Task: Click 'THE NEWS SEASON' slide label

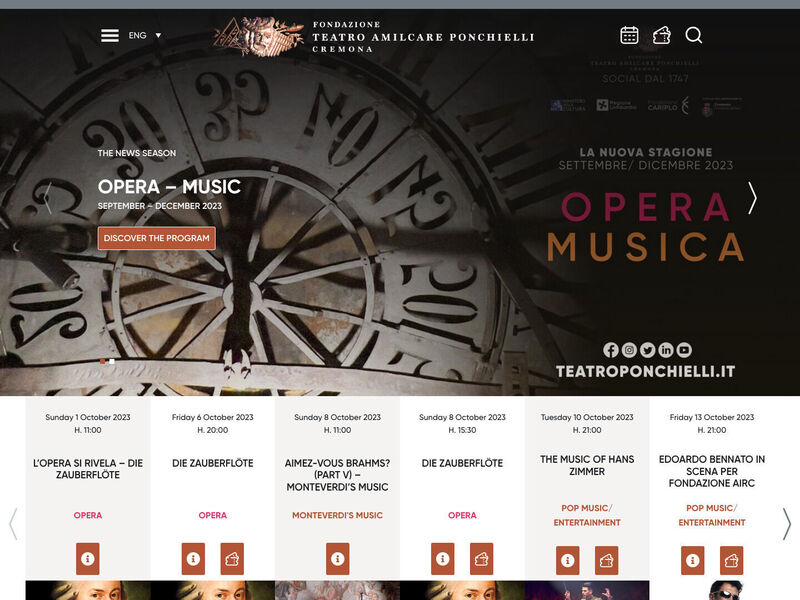Action: coord(137,153)
